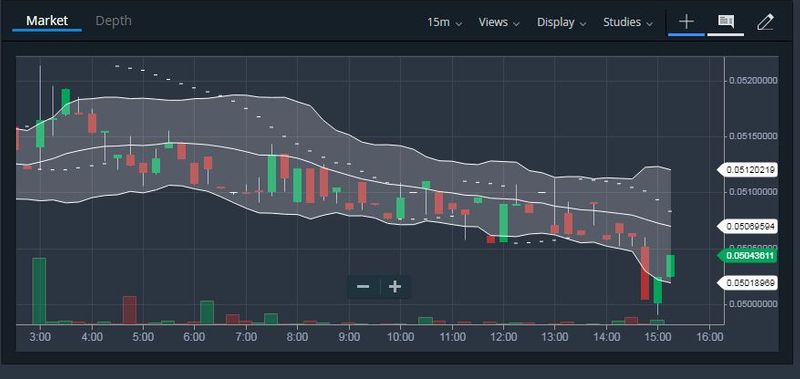Viewport: 800px width, 379px height.
Task: Open the Studies dropdown
Action: click(628, 22)
